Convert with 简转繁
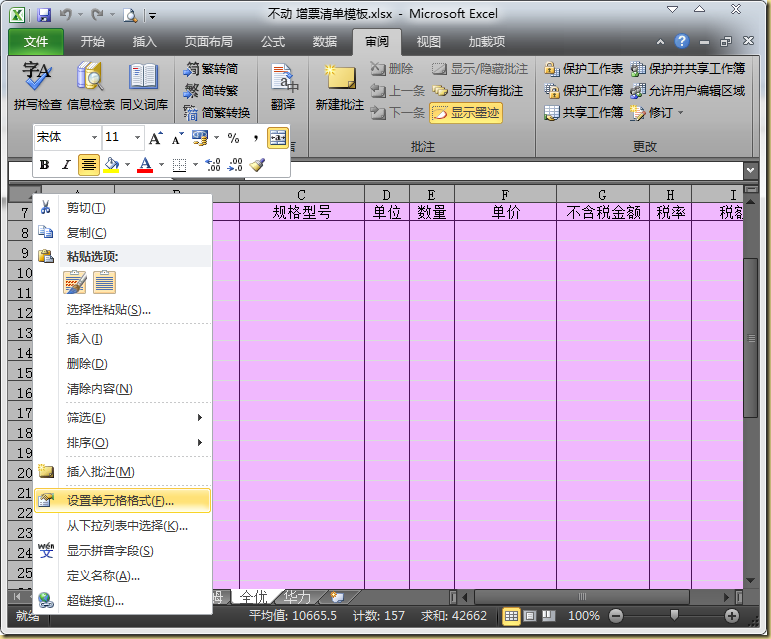This screenshot has width=771, height=639. [x=211, y=91]
